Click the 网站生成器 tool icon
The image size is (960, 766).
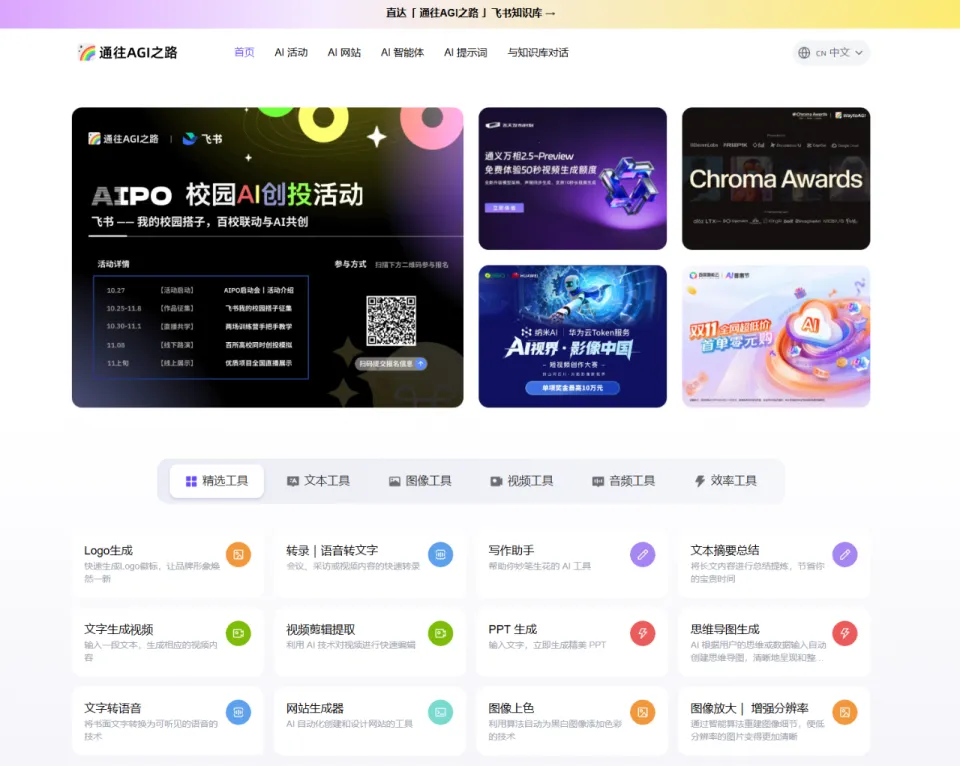441,712
